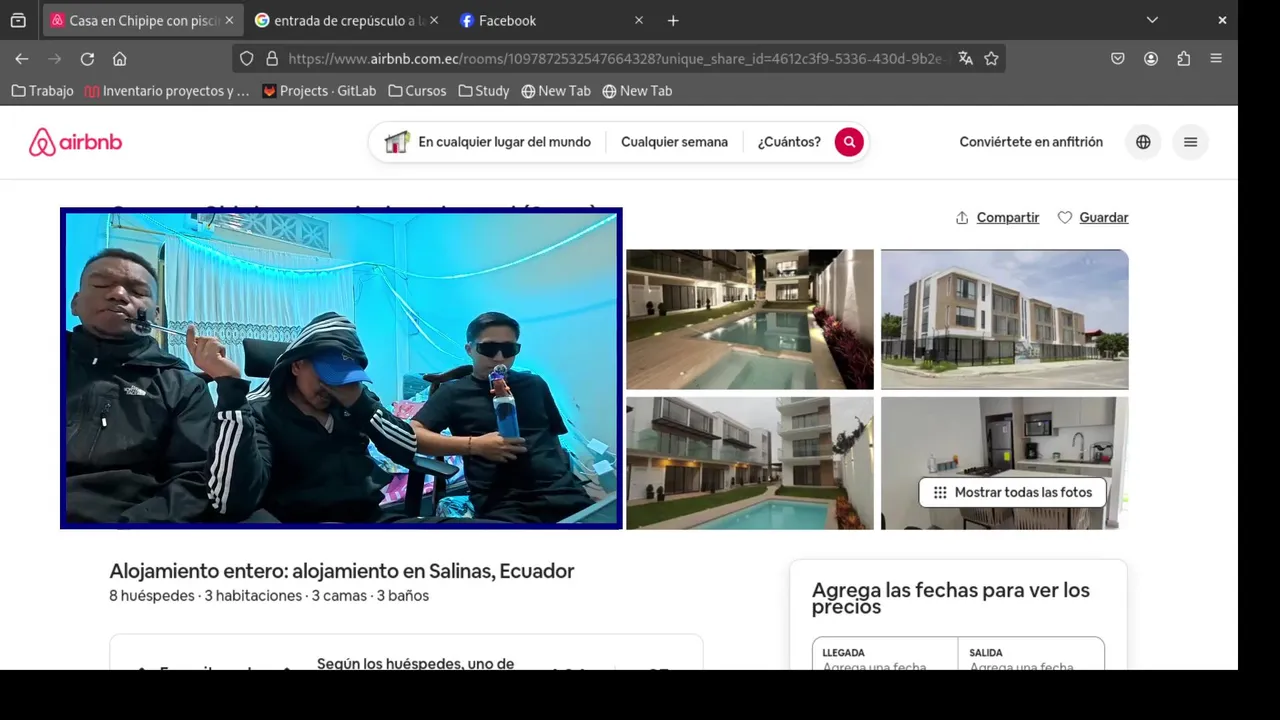The image size is (1280, 720).
Task: Open the 'Projects · GitLab' bookmark
Action: pyautogui.click(x=319, y=91)
